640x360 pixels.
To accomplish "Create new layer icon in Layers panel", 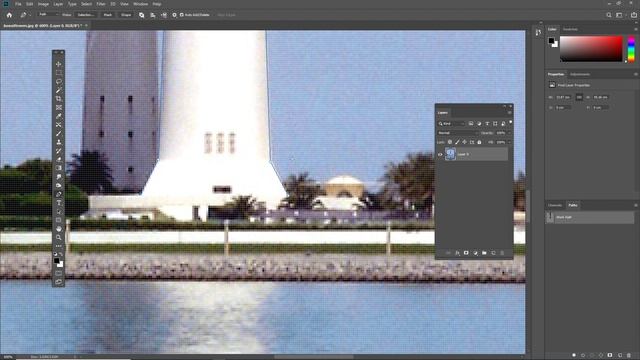I will [x=493, y=253].
